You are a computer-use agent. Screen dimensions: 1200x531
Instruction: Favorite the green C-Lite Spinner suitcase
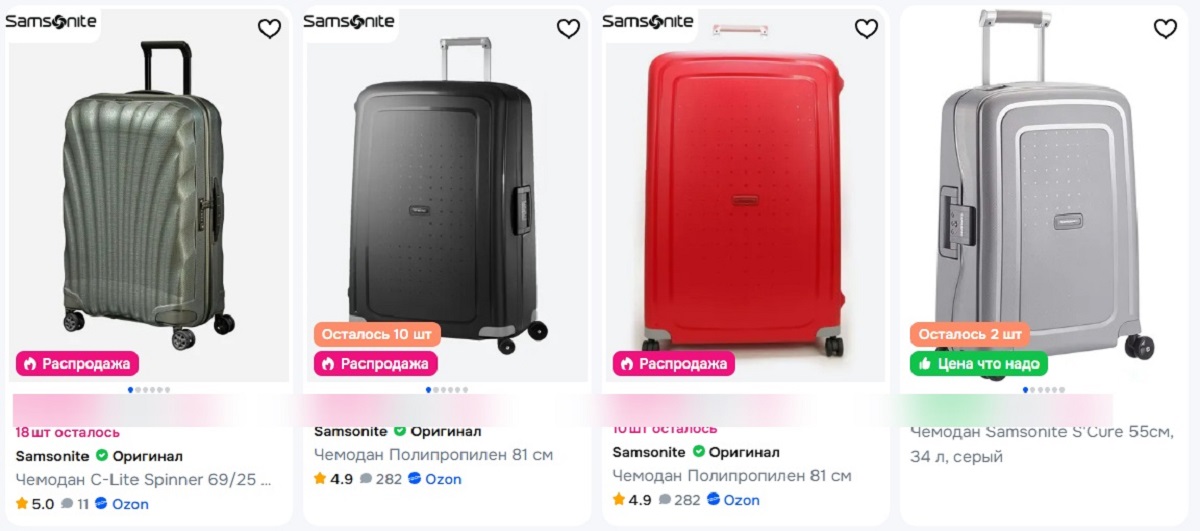tap(269, 29)
